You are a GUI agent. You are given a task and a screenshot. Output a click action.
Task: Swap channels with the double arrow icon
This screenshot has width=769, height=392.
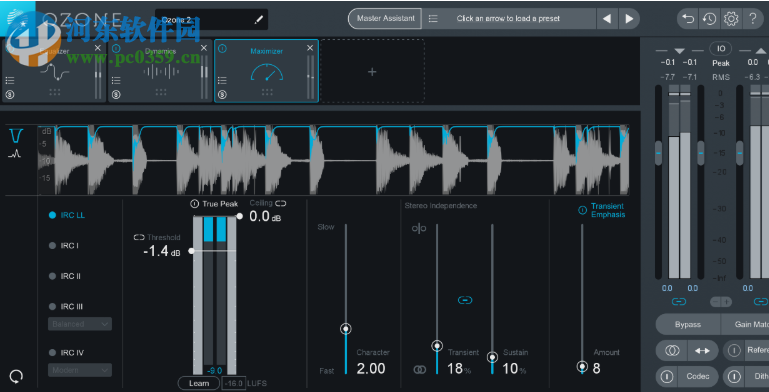point(702,350)
